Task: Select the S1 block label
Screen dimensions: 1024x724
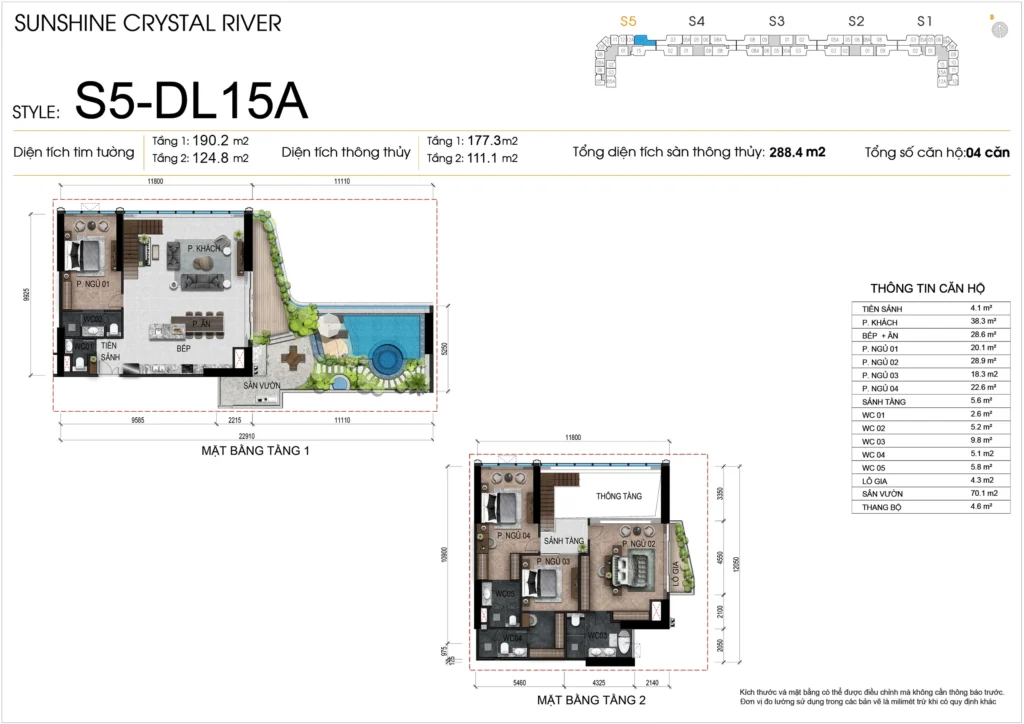Action: (925, 20)
